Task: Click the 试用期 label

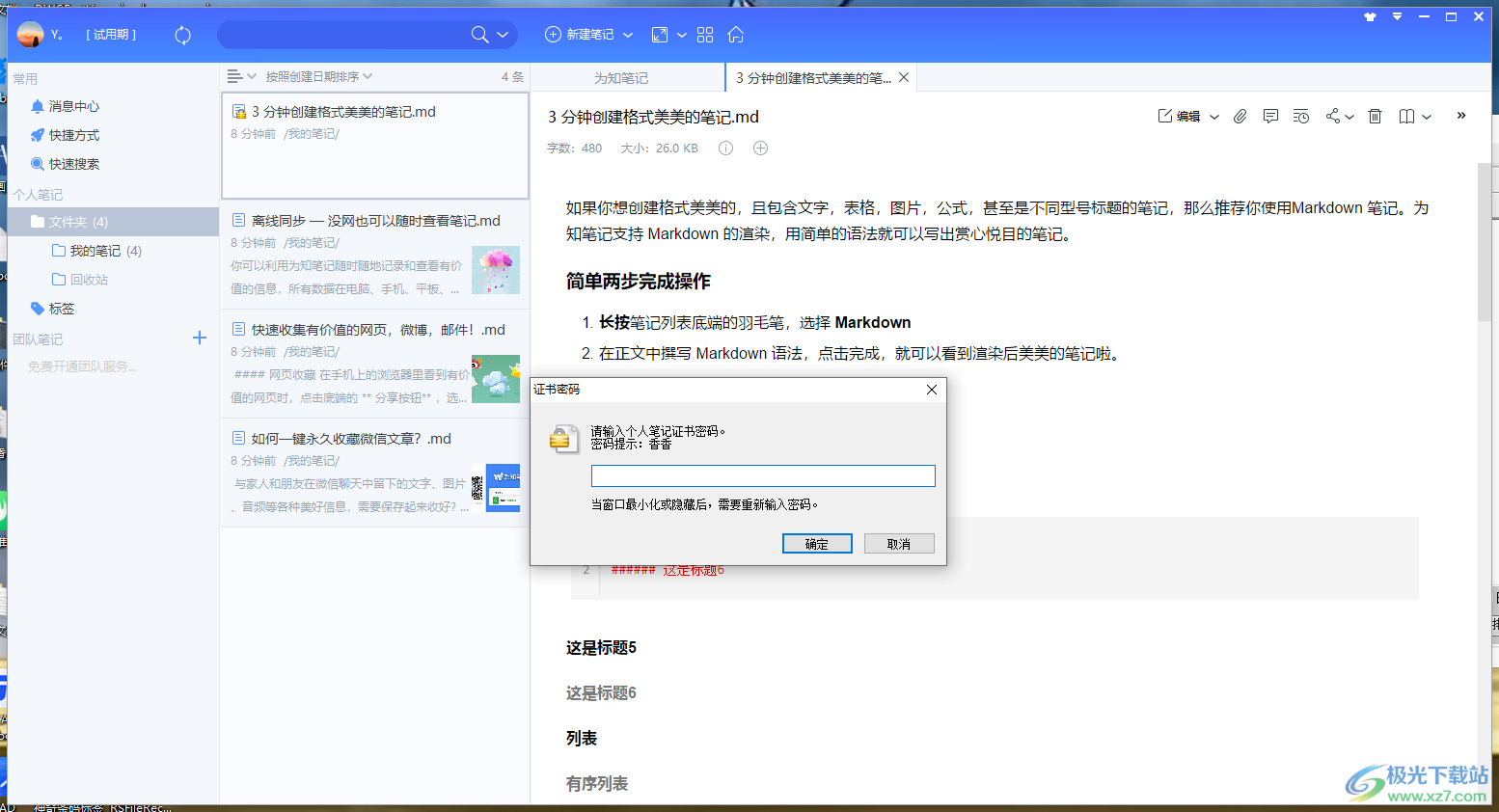Action: pos(111,35)
